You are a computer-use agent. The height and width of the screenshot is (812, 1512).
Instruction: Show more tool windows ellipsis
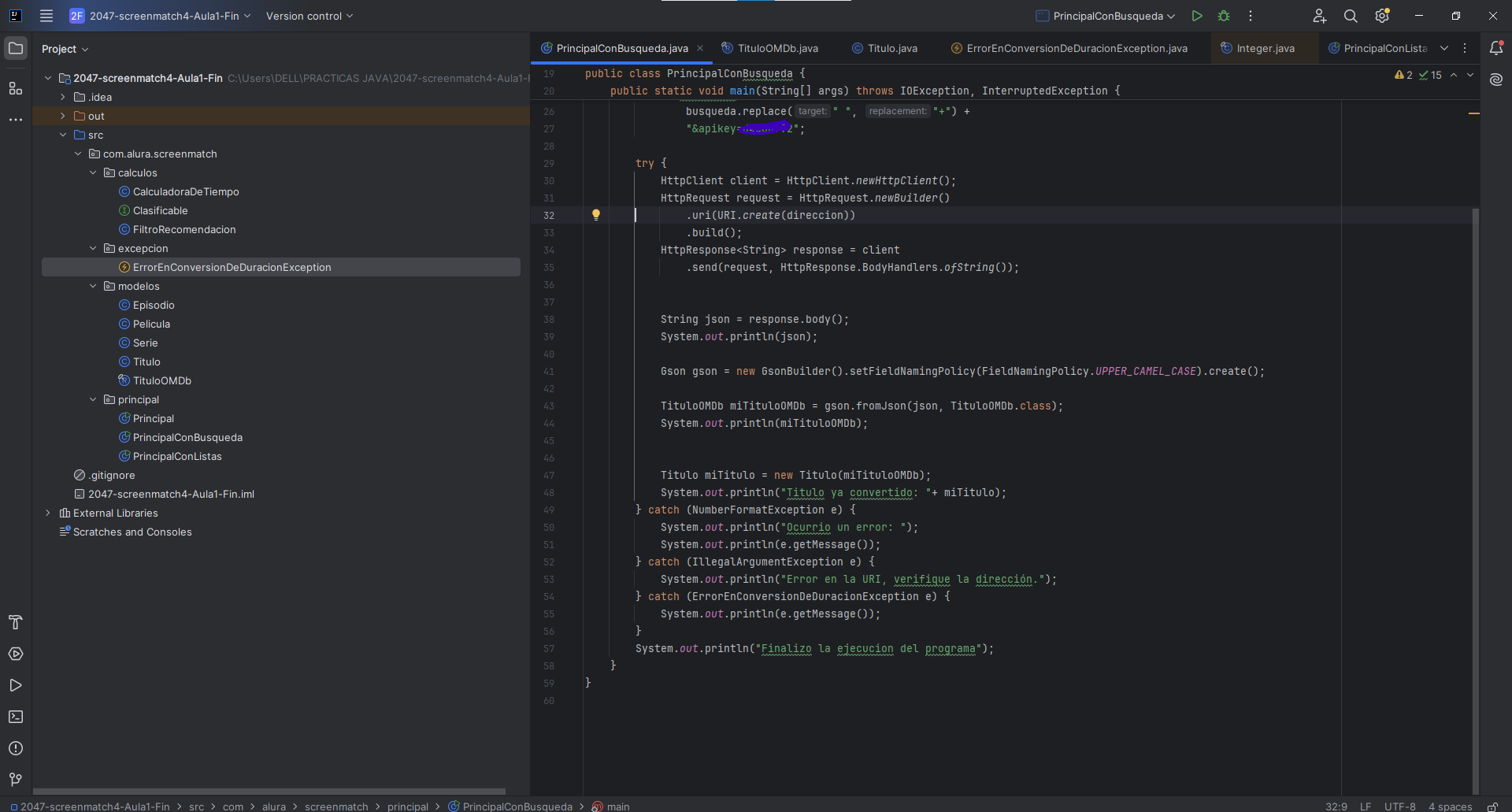pos(16,120)
